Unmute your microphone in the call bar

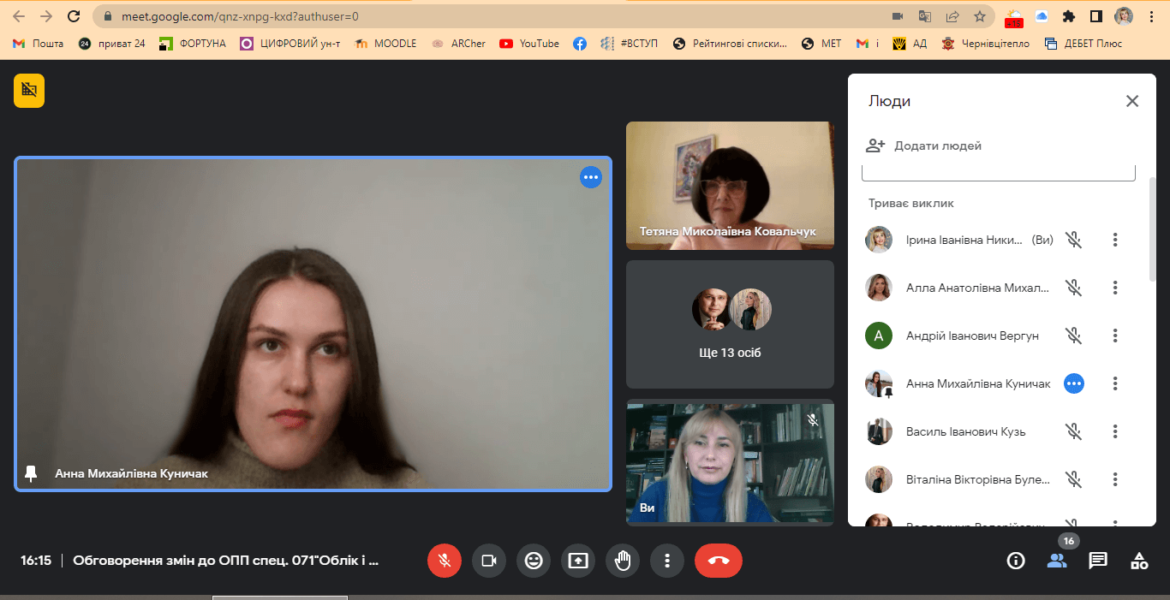[x=444, y=560]
